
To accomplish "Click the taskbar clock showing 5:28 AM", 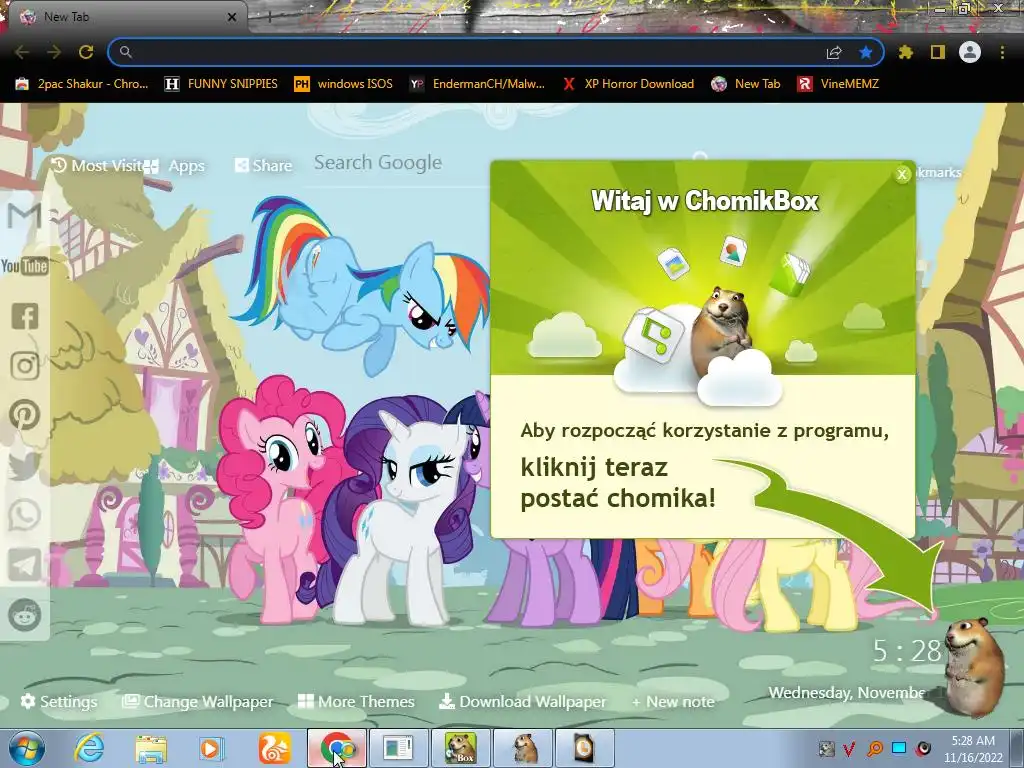I will click(x=972, y=748).
